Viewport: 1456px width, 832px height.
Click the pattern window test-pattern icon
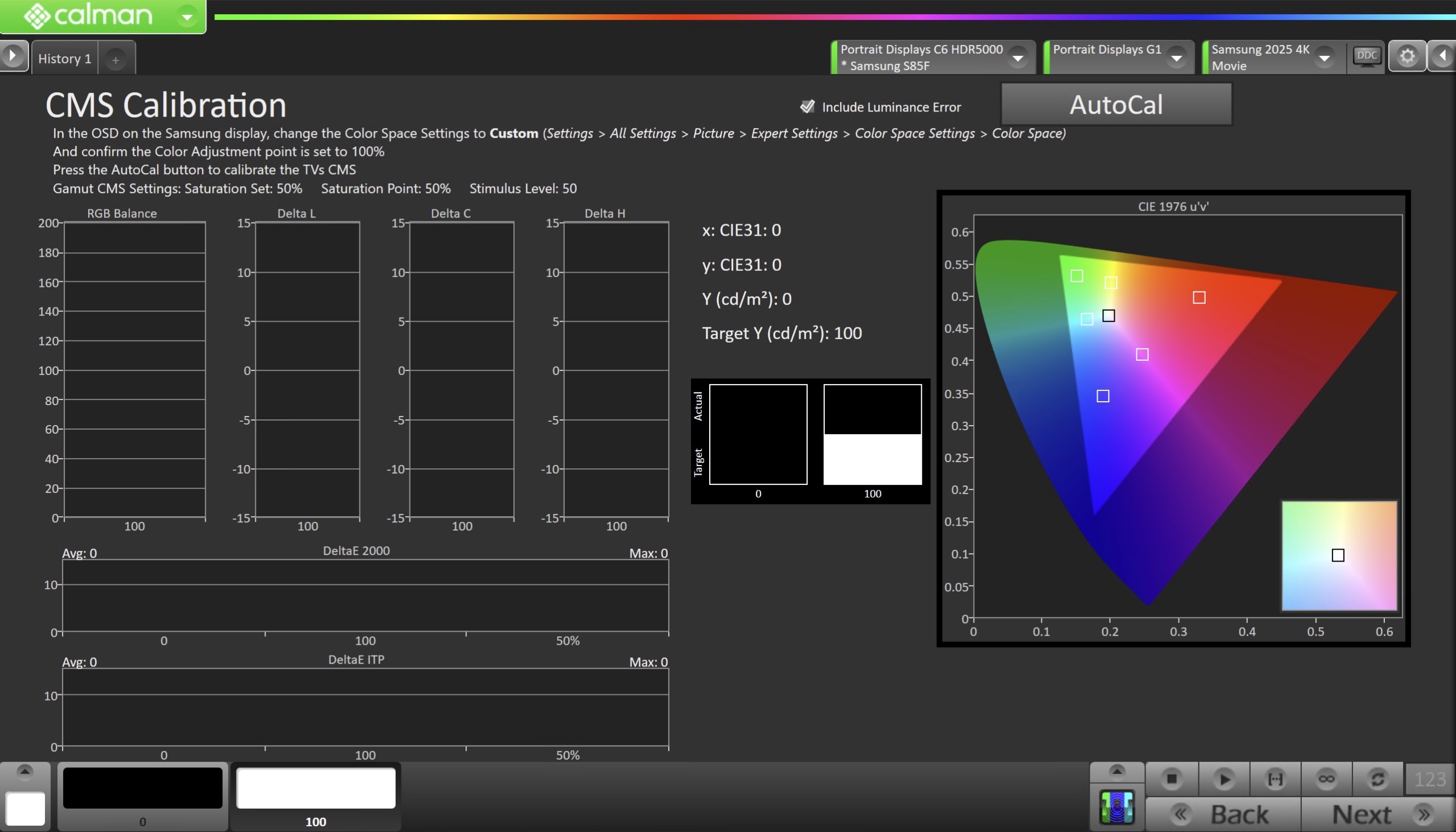[x=1116, y=808]
